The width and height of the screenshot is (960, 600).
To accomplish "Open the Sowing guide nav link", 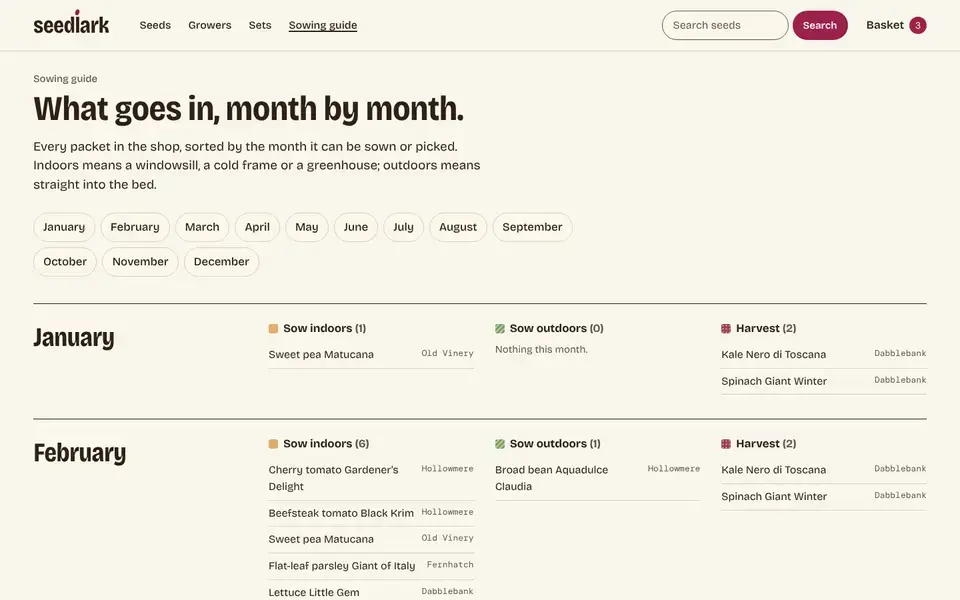I will [323, 25].
